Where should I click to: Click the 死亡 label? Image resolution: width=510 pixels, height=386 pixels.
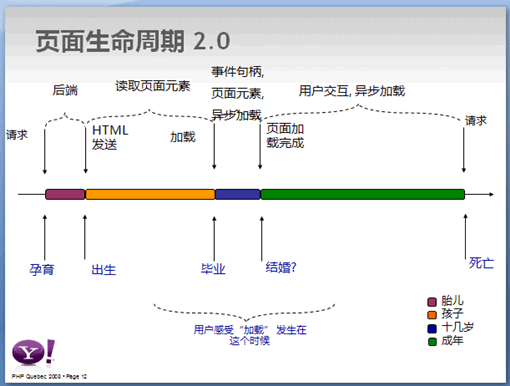481,263
